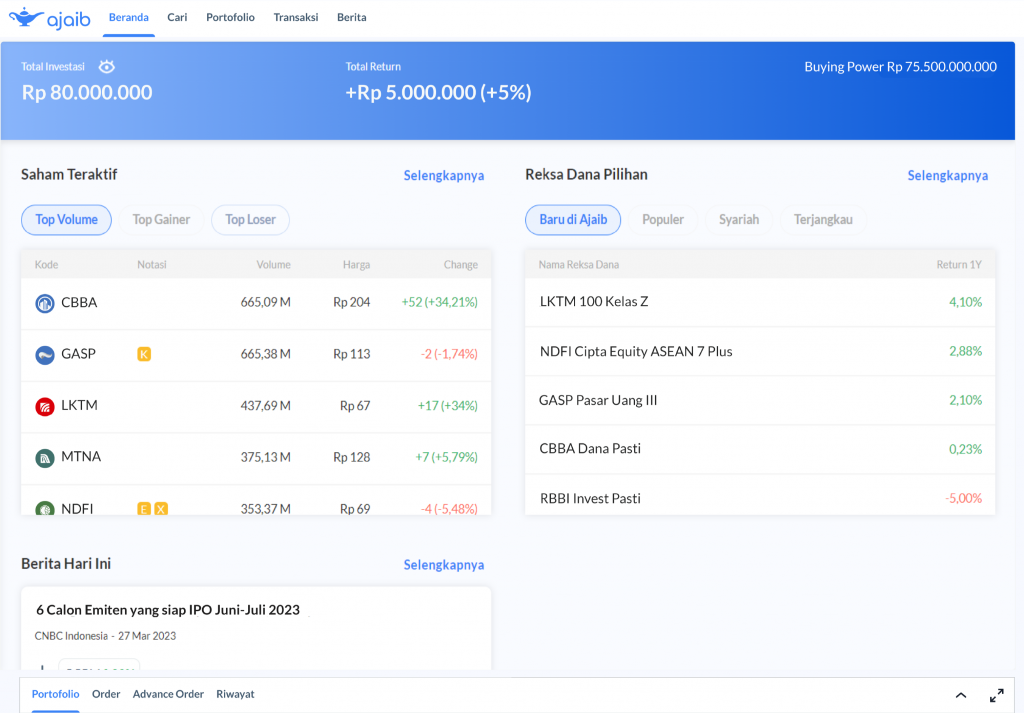The height and width of the screenshot is (713, 1024).
Task: Expand the bottom panel with the chevron up
Action: point(961,695)
